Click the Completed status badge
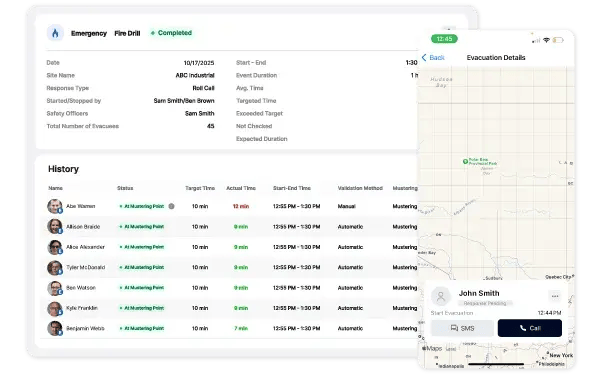The image size is (600, 376). pyautogui.click(x=171, y=33)
